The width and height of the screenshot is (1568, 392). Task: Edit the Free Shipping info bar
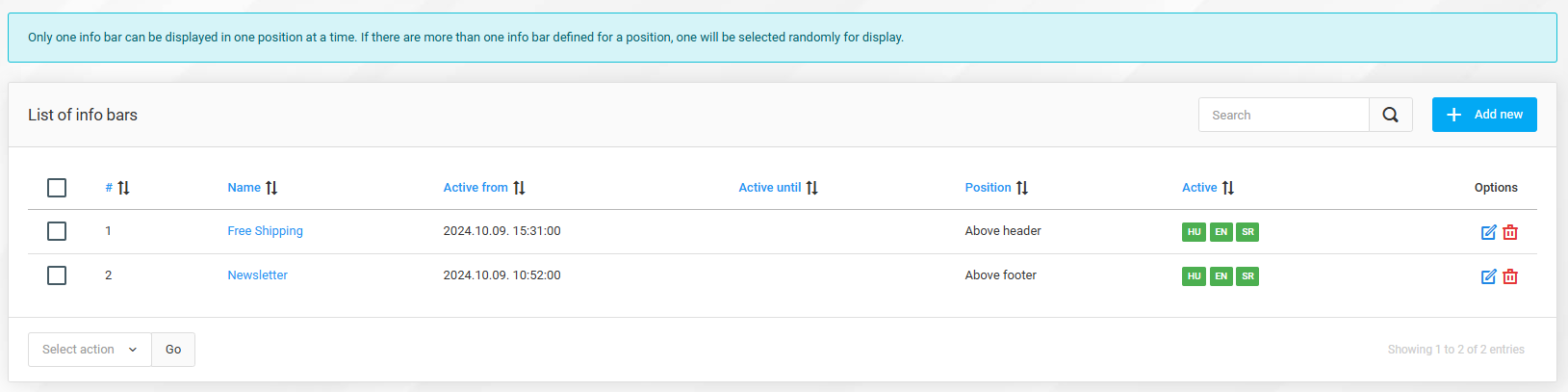[x=1488, y=232]
